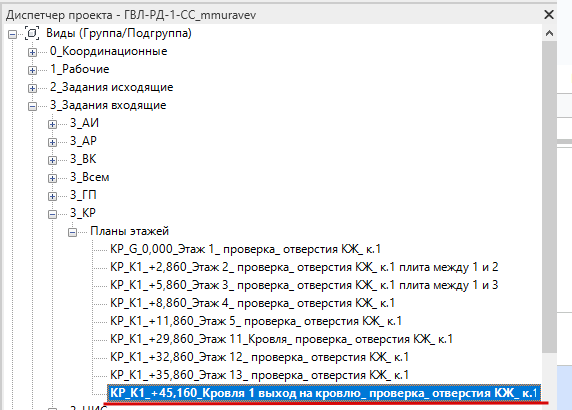Select the 2_Задания исходящие tree item
572x410 pixels.
pos(112,87)
